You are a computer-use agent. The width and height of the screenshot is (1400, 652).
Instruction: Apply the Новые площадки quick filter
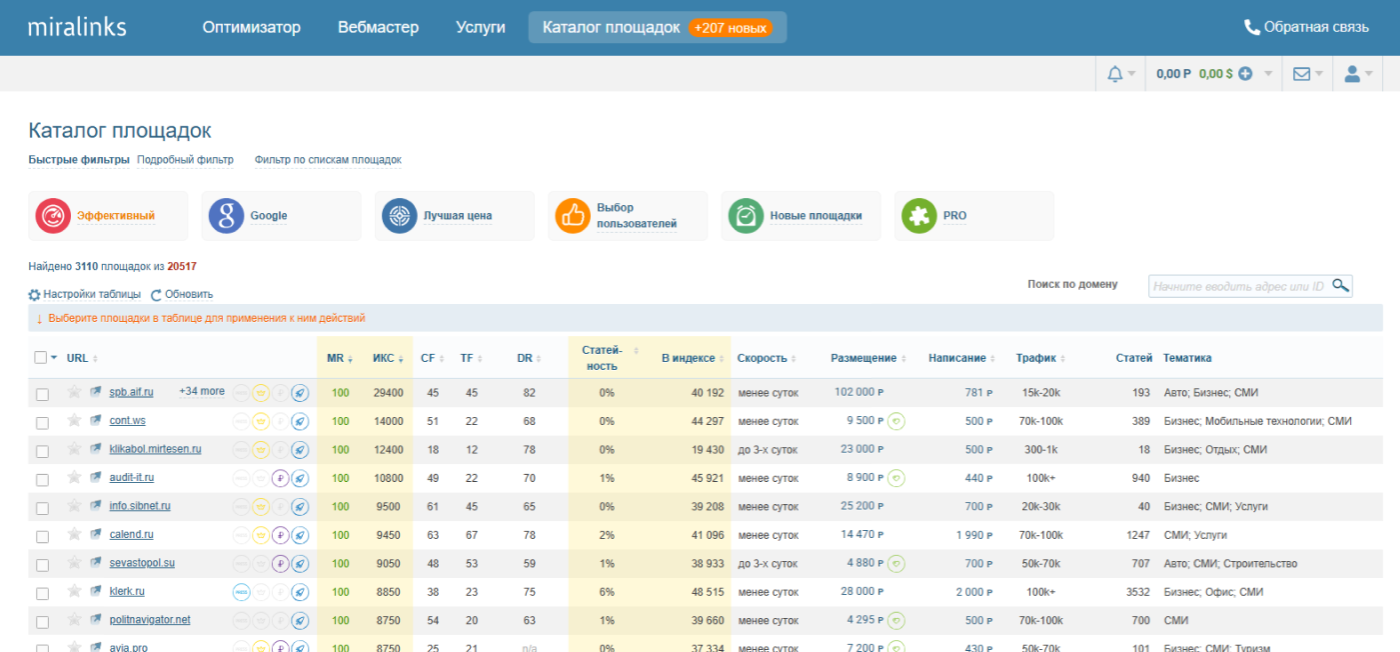point(801,216)
